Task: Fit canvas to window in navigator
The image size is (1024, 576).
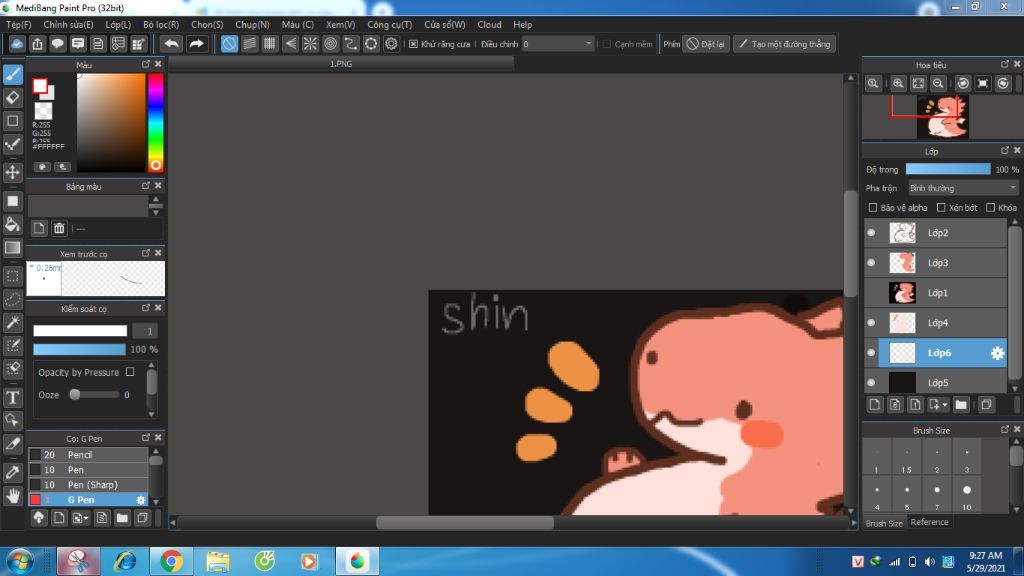Action: (x=918, y=84)
